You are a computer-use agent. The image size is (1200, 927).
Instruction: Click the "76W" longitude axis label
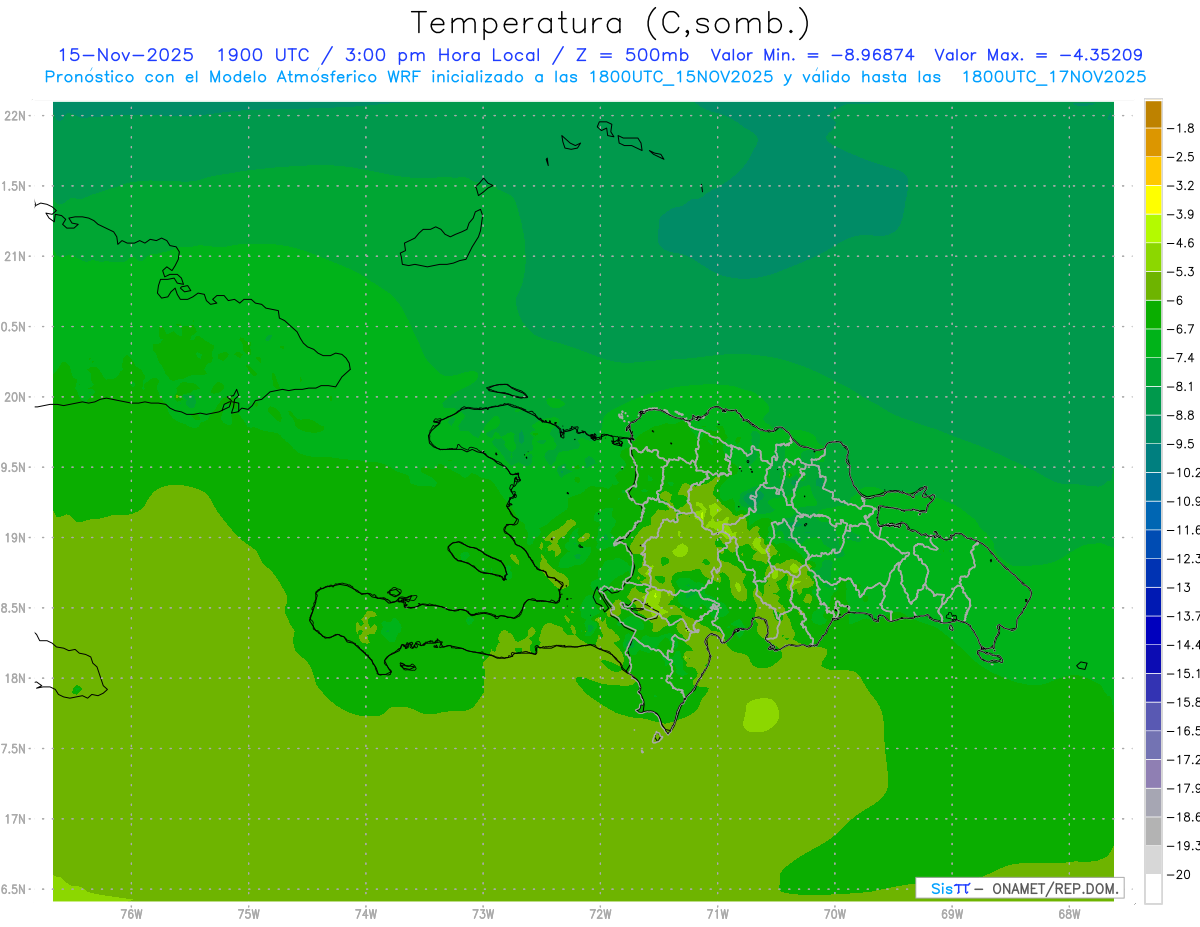tap(131, 914)
